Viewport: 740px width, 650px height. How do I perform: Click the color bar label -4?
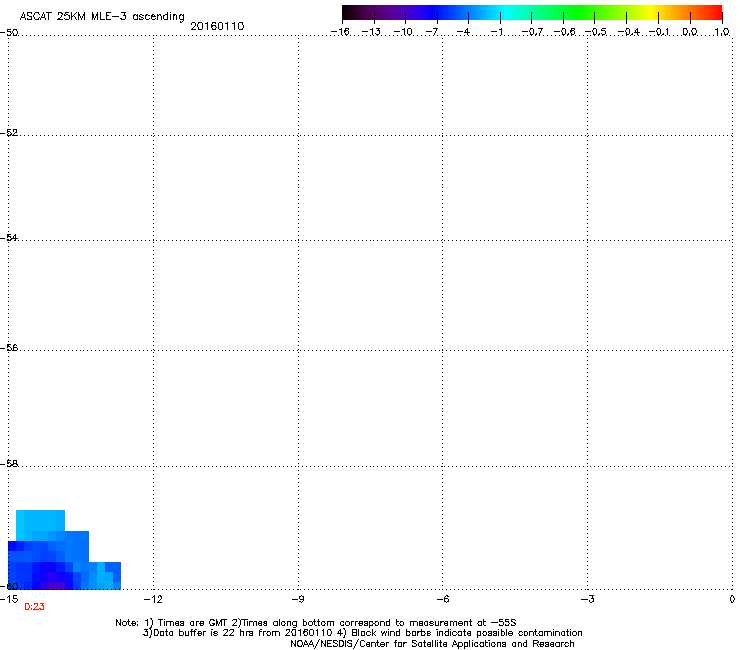[x=463, y=32]
